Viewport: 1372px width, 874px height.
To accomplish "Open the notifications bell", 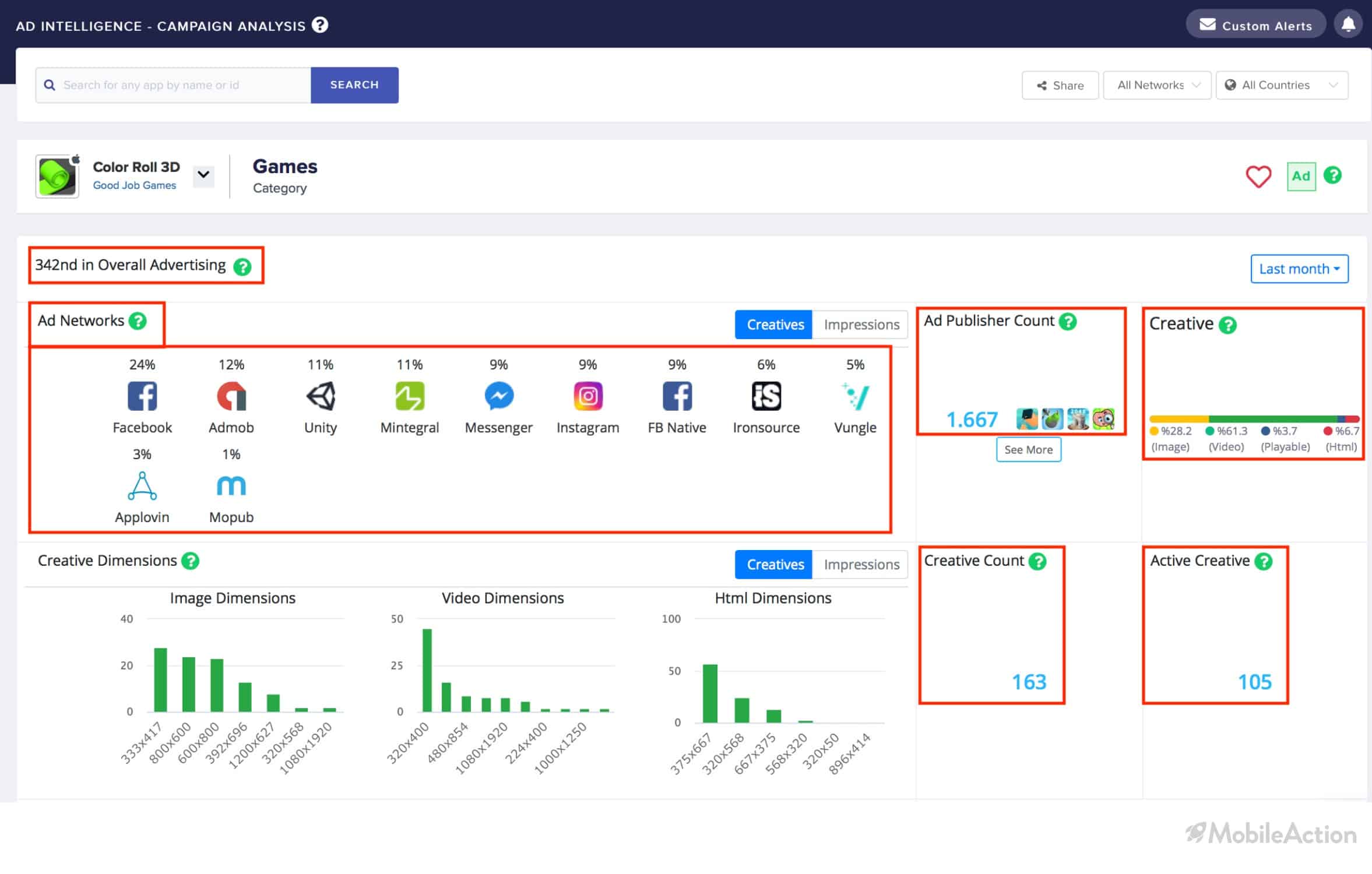I will tap(1348, 25).
